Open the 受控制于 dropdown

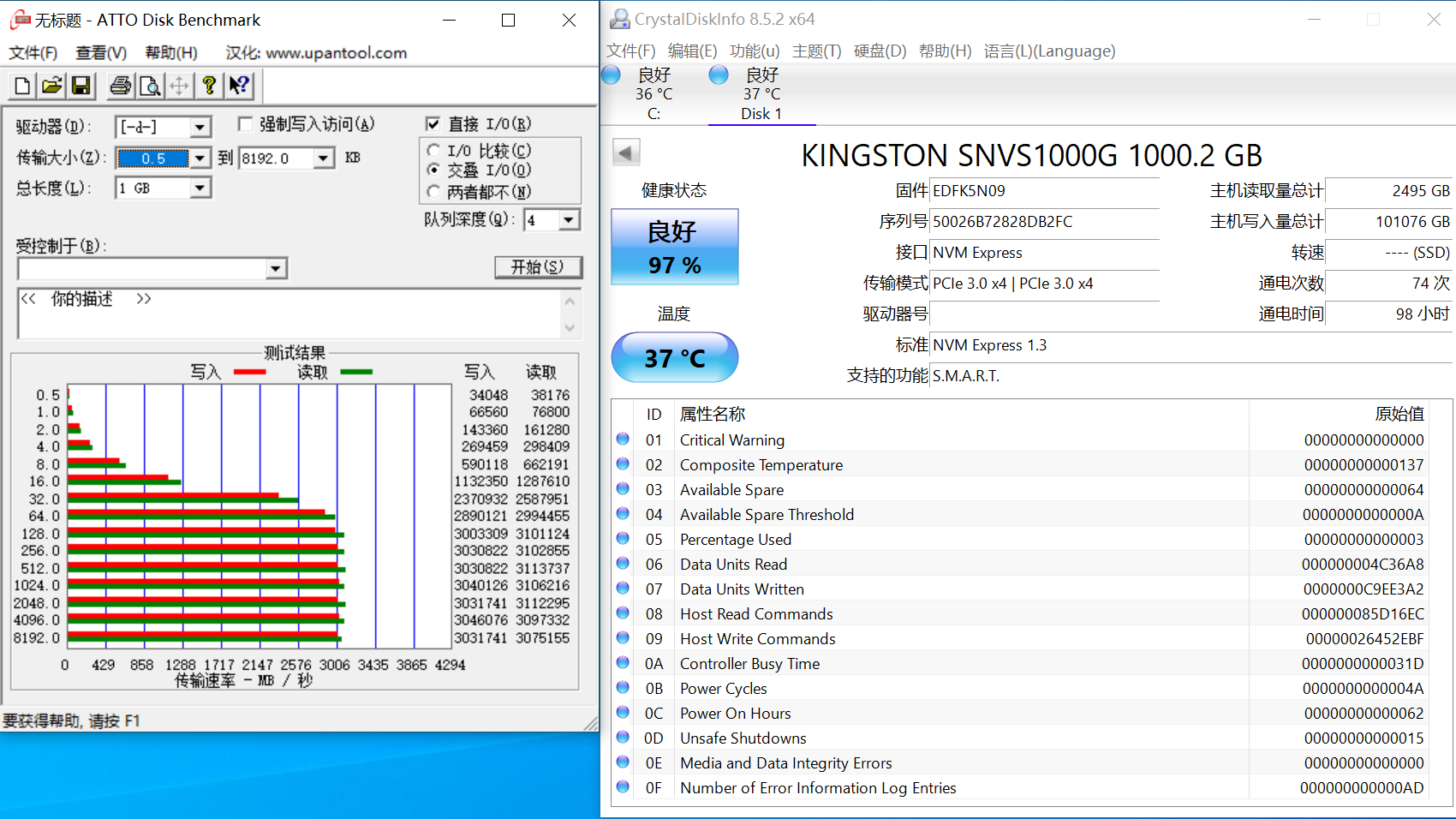[275, 269]
